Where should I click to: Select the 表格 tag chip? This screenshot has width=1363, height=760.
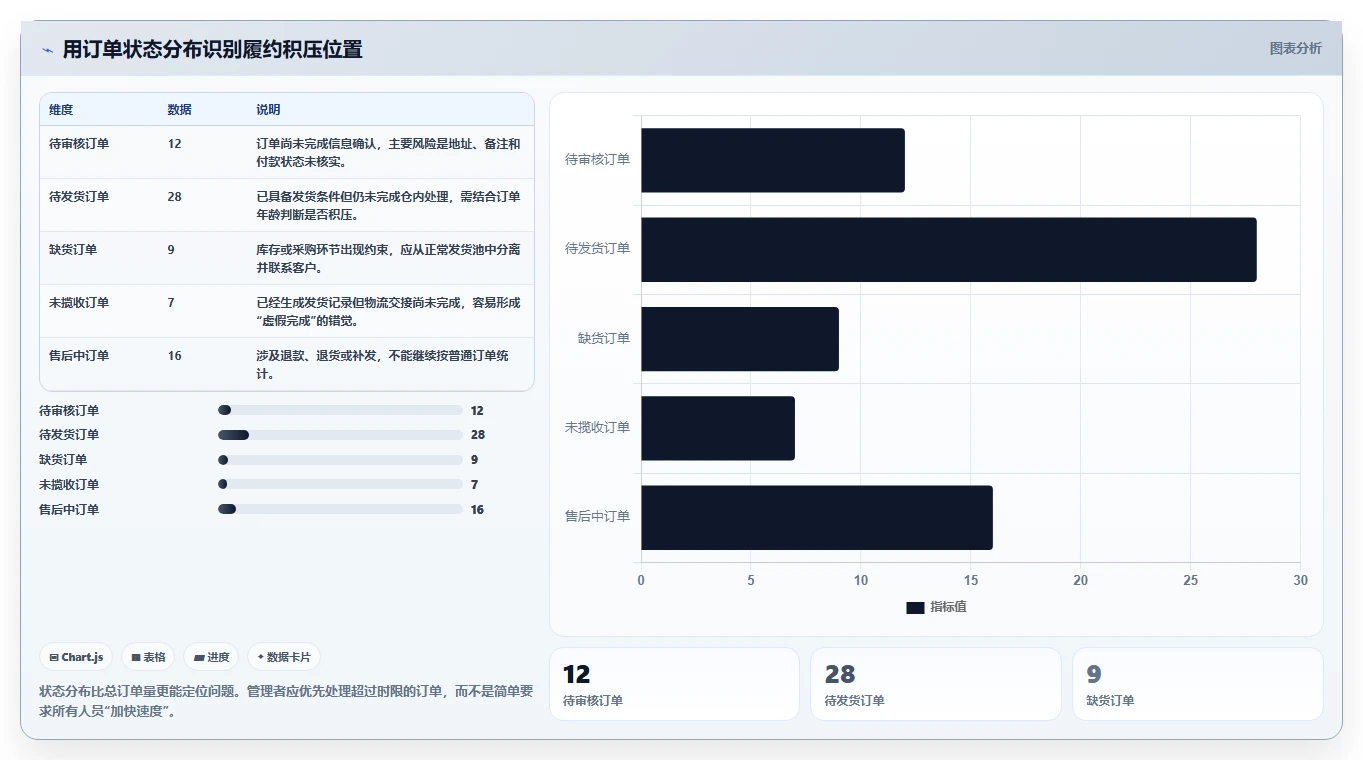[x=148, y=657]
